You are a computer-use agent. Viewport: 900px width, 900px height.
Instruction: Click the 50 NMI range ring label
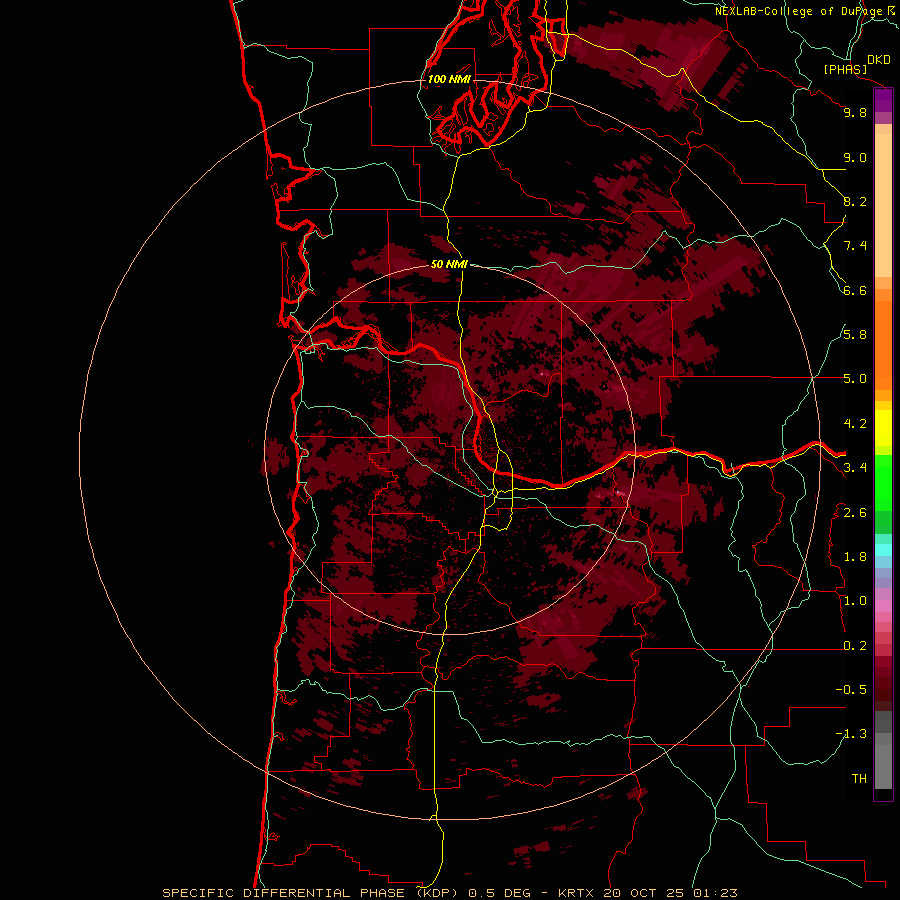tap(449, 264)
